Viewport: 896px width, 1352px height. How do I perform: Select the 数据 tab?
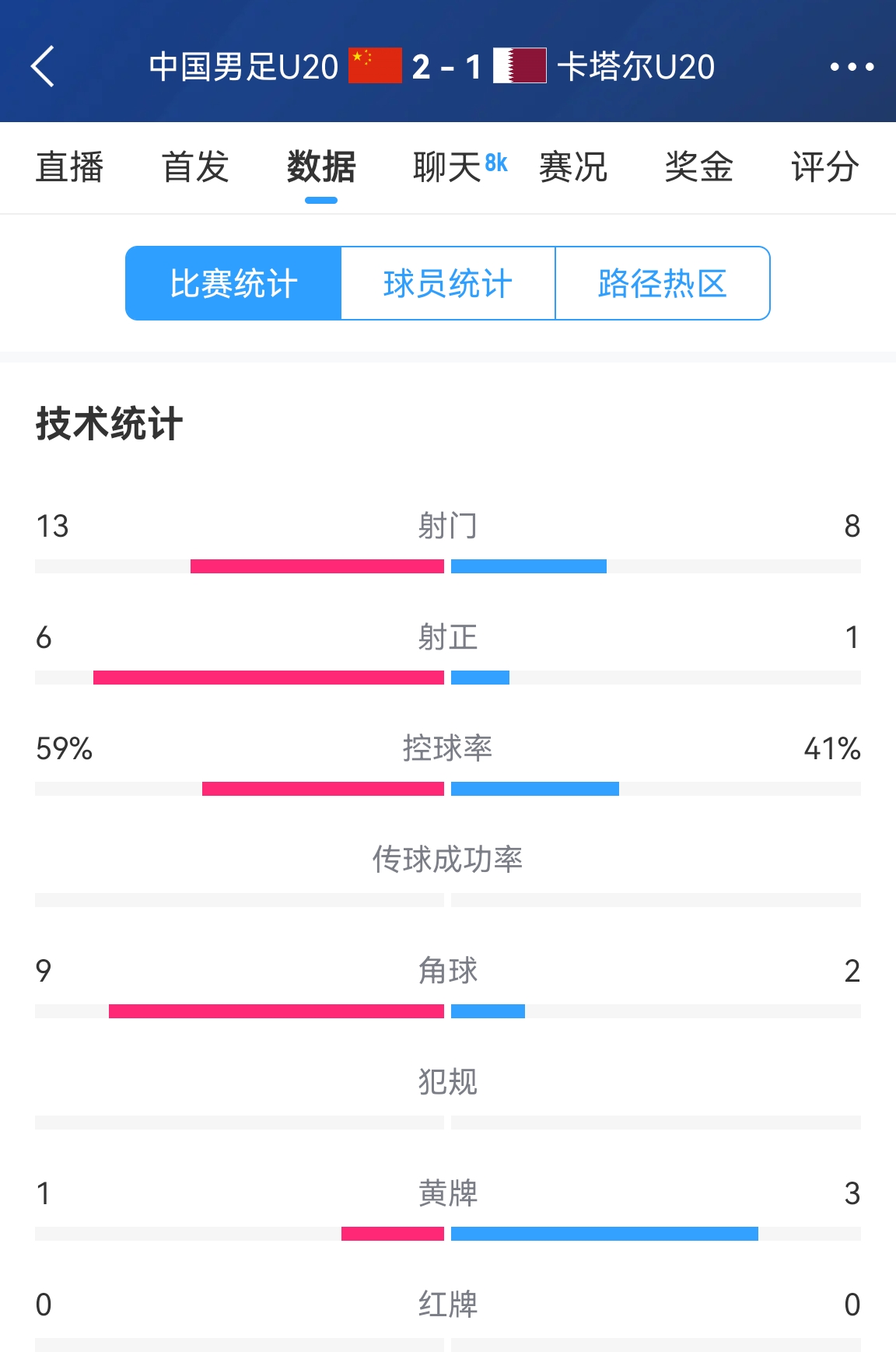click(x=321, y=167)
